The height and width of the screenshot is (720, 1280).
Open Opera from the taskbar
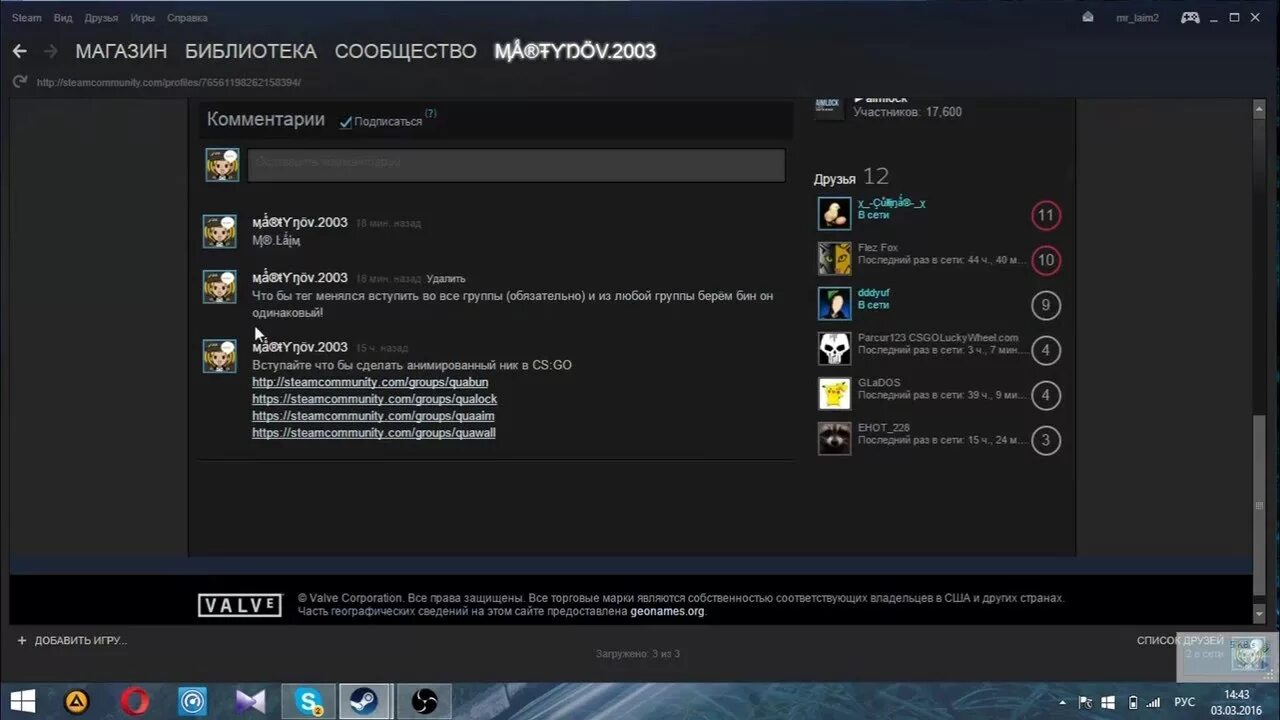[x=135, y=701]
